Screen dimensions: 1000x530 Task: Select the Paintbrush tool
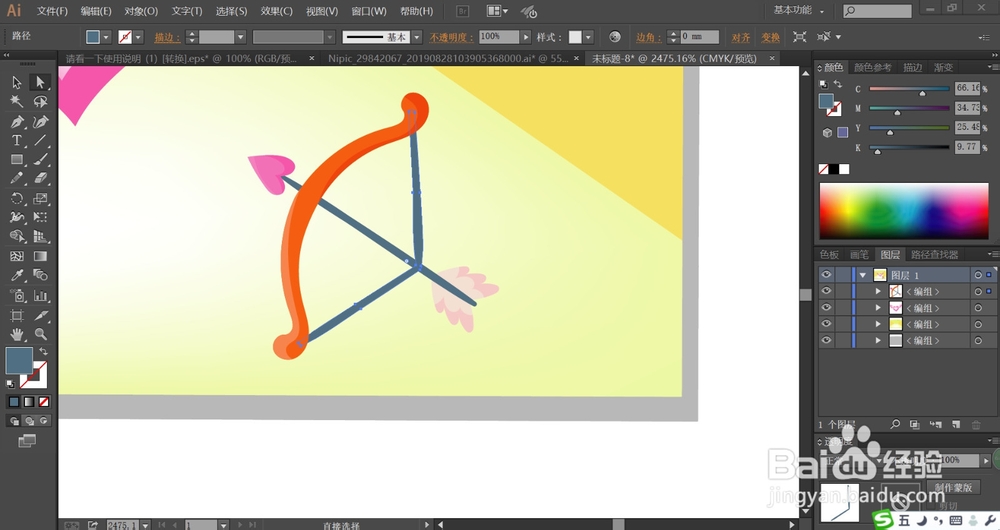(40, 159)
